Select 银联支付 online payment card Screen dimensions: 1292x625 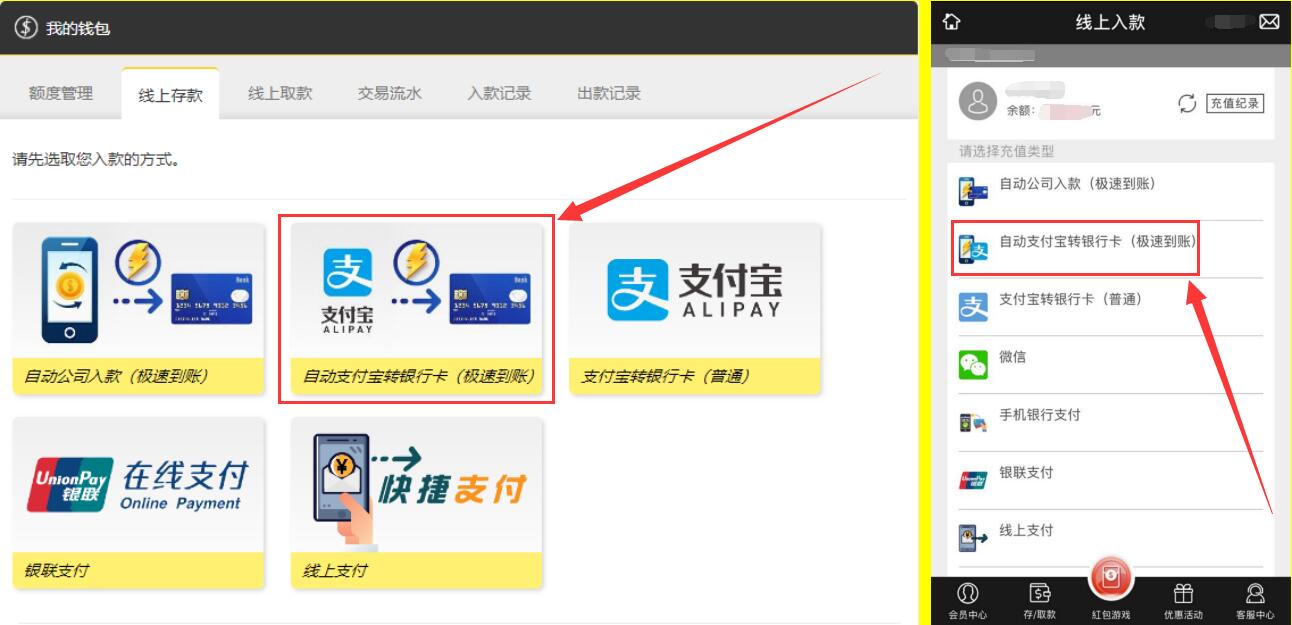click(138, 503)
